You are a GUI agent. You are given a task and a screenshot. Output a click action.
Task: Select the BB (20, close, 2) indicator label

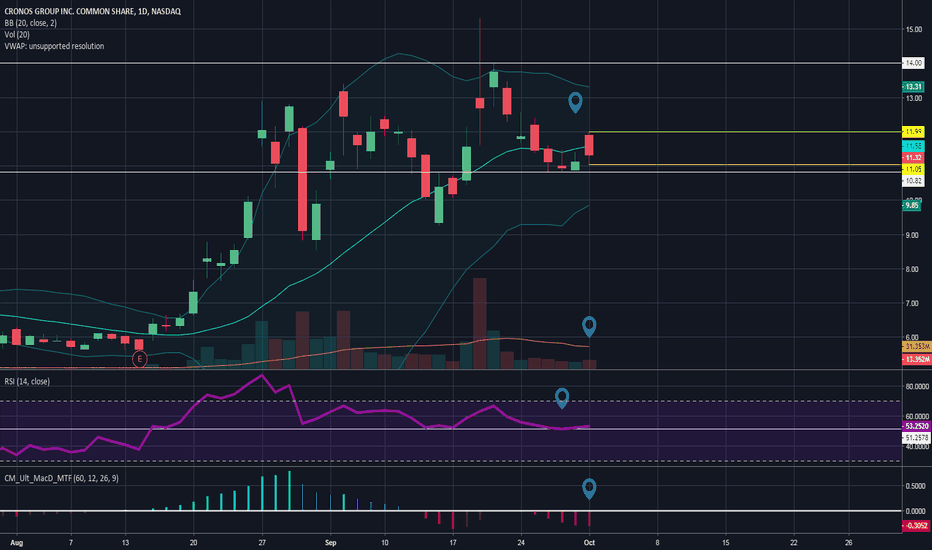tap(31, 23)
